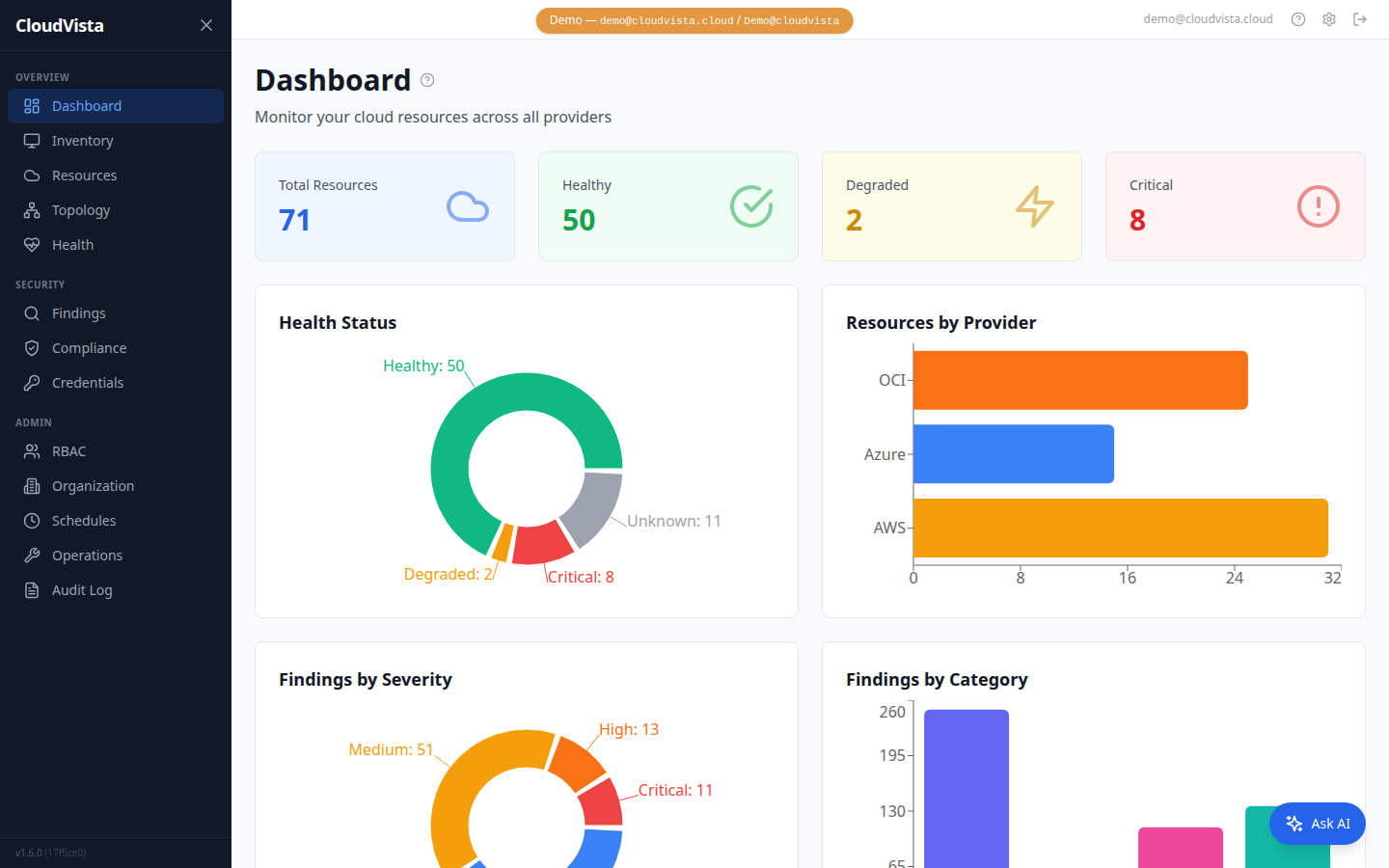
Task: Open the Schedules clock icon
Action: click(33, 520)
